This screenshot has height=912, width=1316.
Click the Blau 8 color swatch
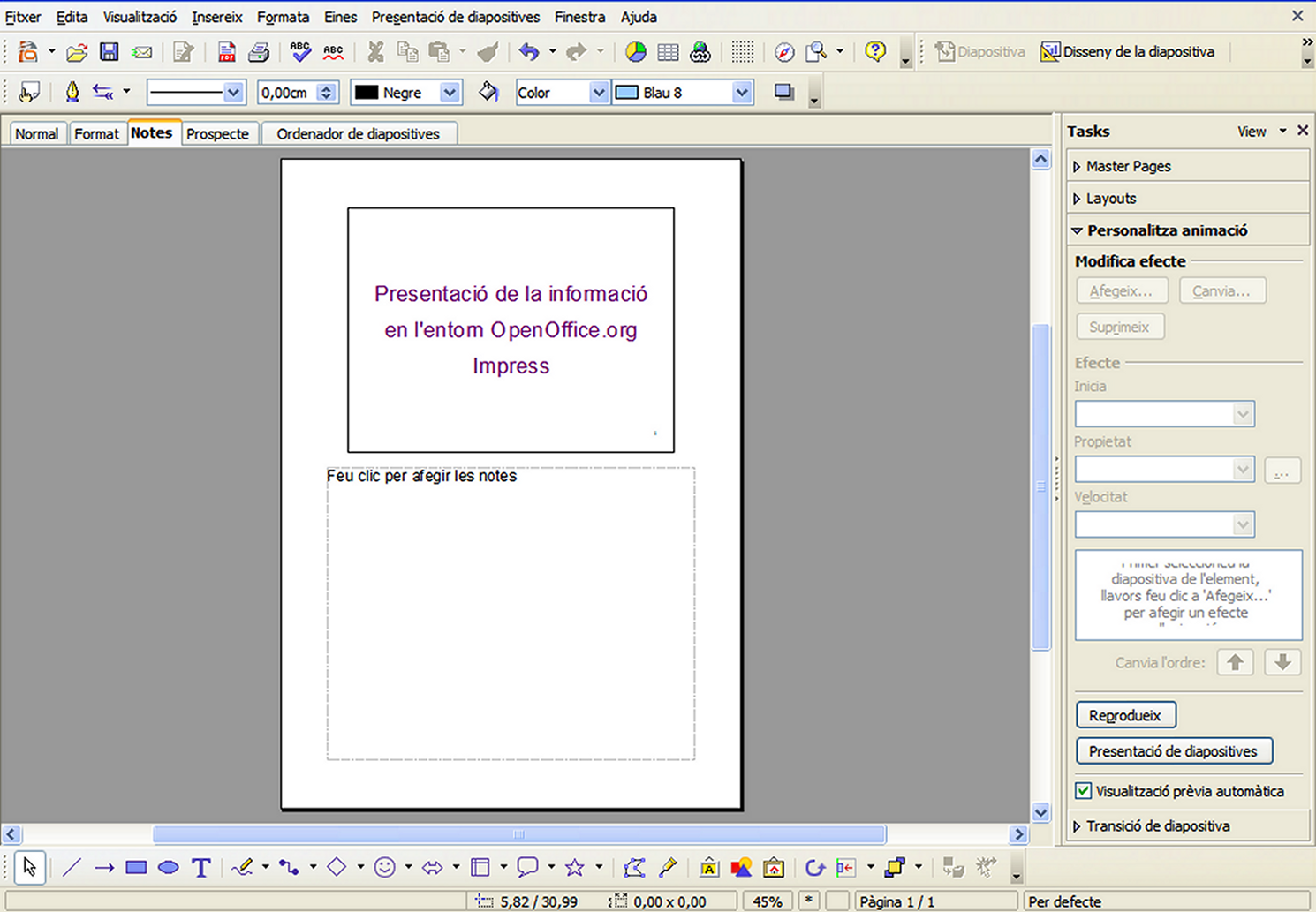(x=627, y=93)
